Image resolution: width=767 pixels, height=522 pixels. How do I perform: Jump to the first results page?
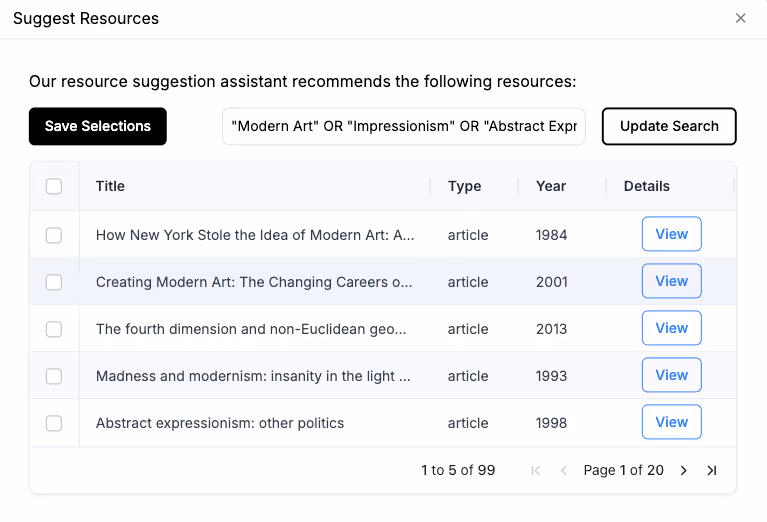536,471
